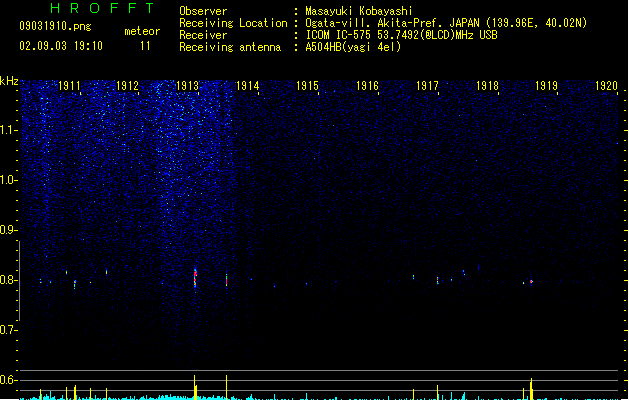Screen dimensions: 629x400
Task: Click the kHz axis unit label
Action: (x=9, y=81)
